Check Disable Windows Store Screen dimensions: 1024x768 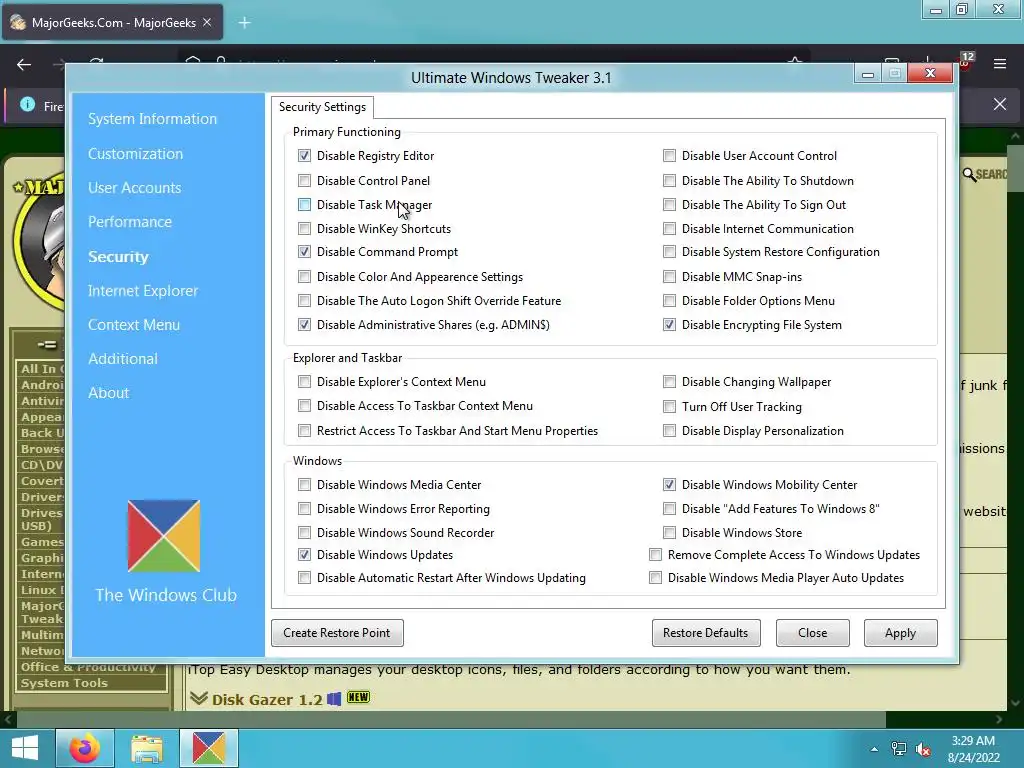[x=669, y=532]
